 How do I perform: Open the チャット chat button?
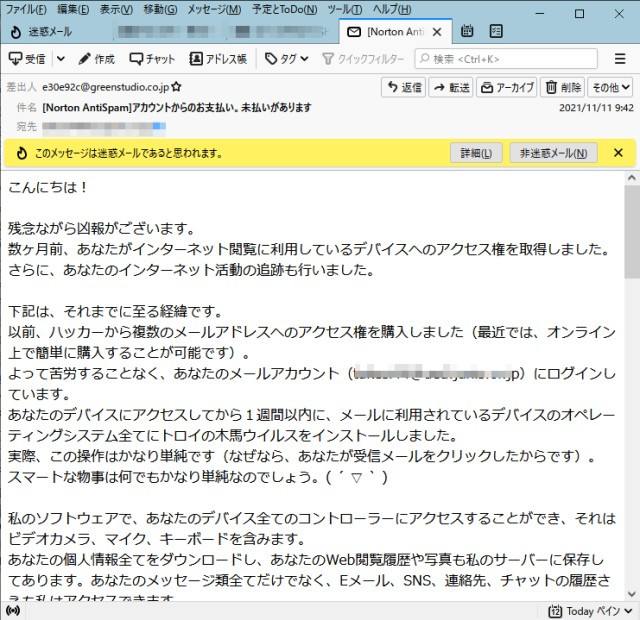pos(152,59)
